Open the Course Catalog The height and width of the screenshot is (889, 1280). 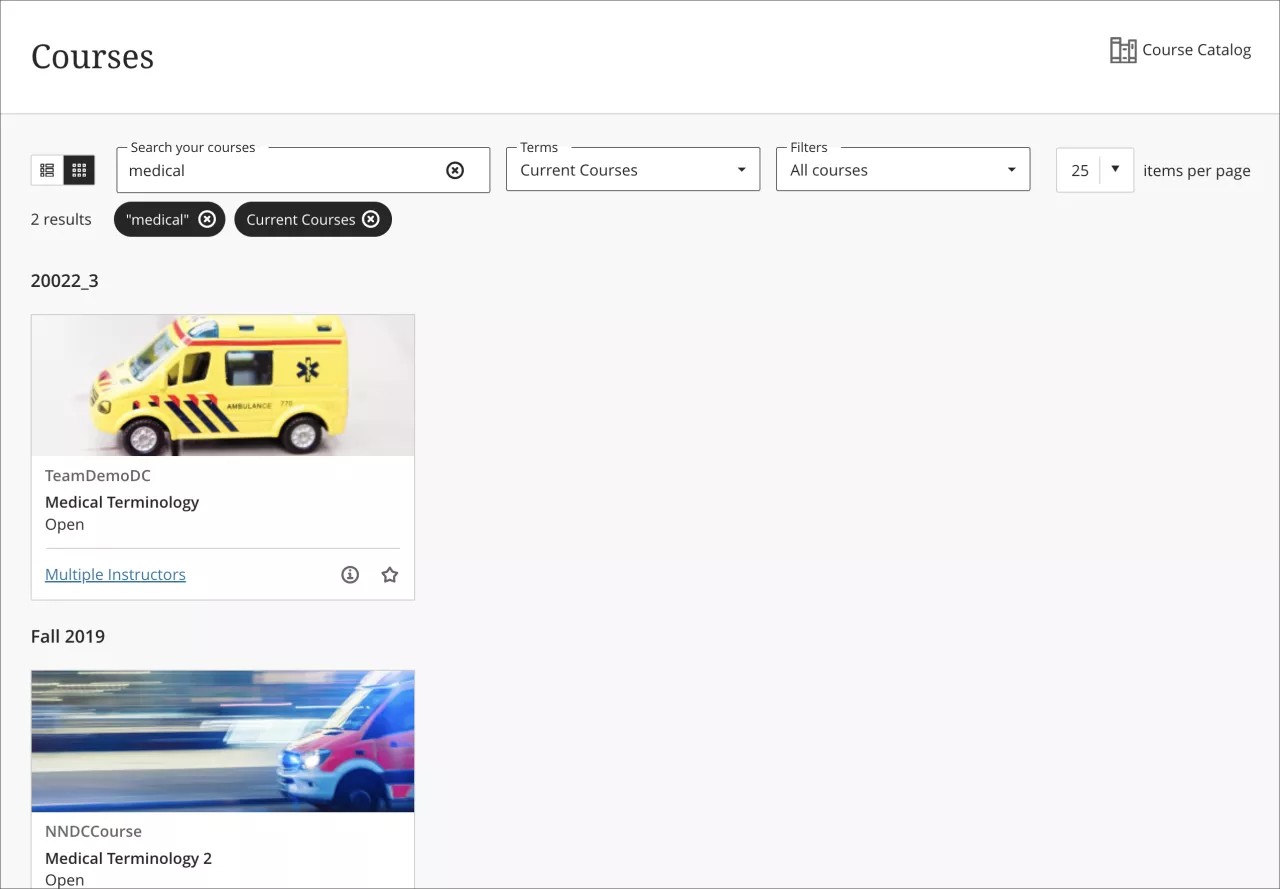(x=1181, y=49)
